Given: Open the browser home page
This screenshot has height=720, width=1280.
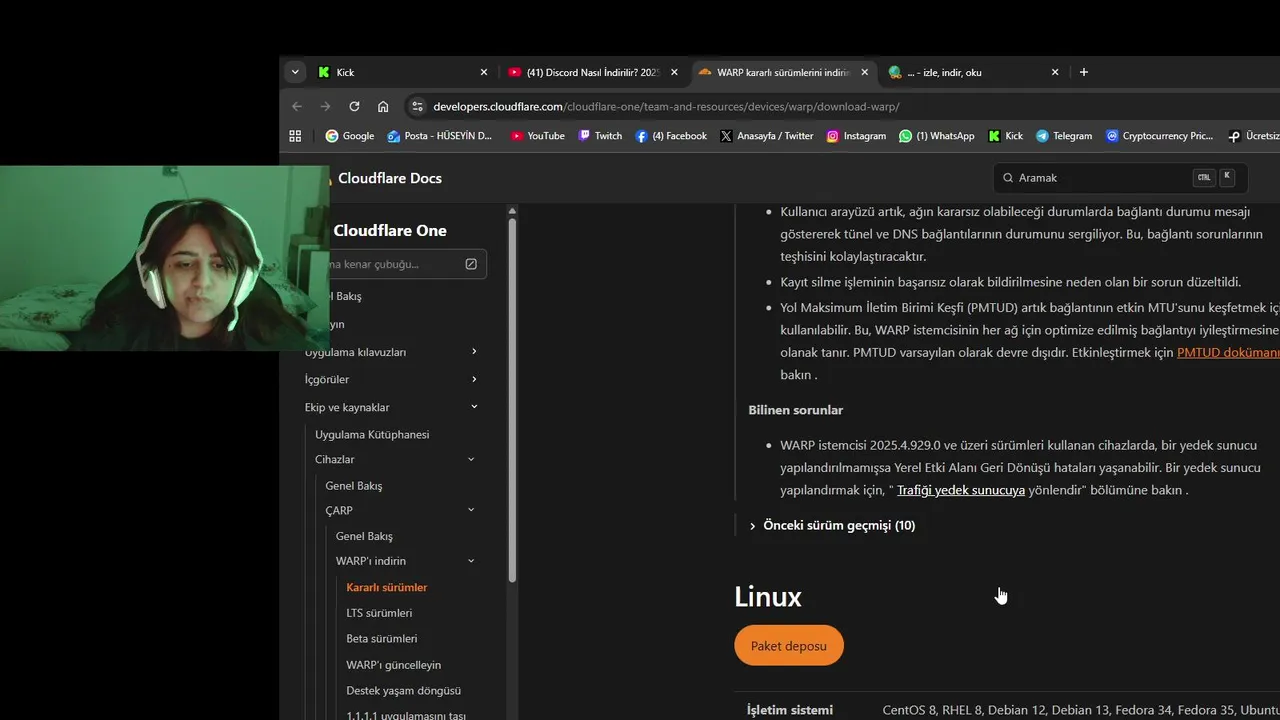Looking at the screenshot, I should (383, 106).
